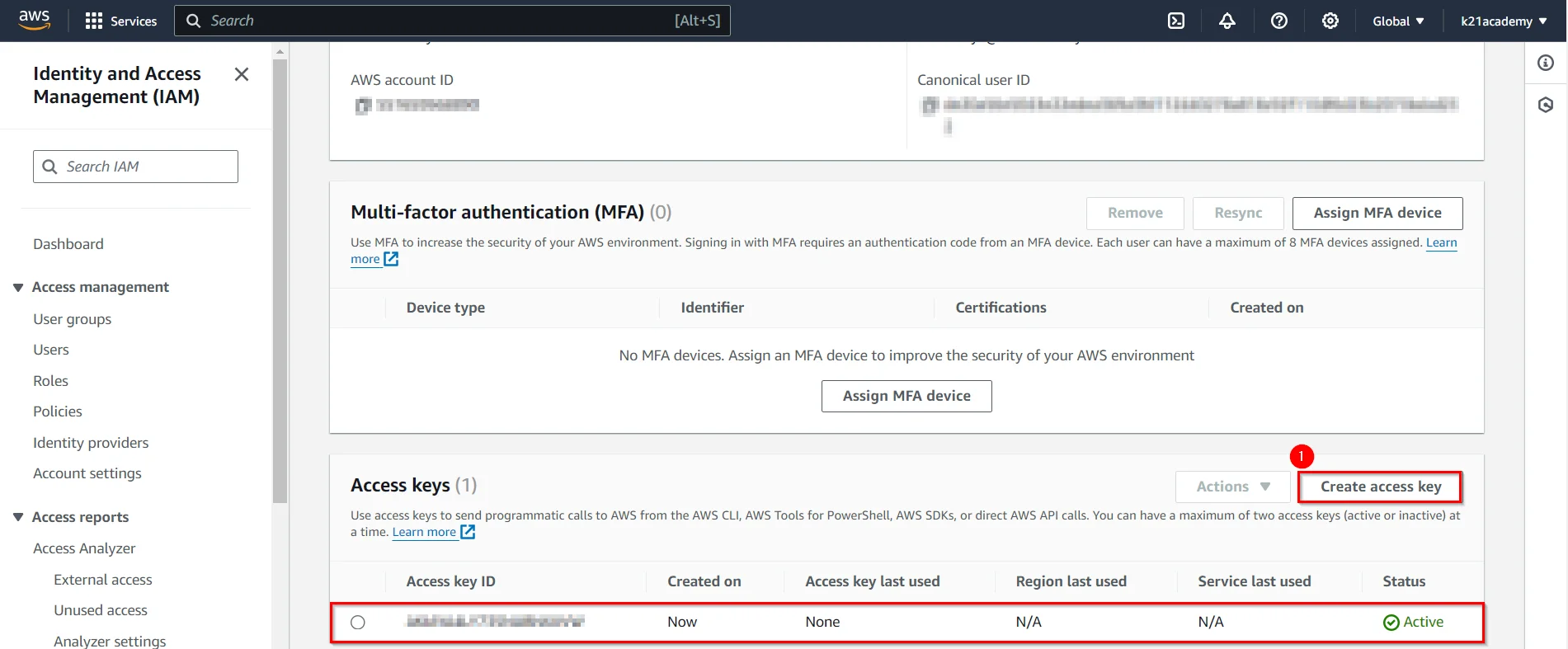Go to Users in the sidebar

51,350
